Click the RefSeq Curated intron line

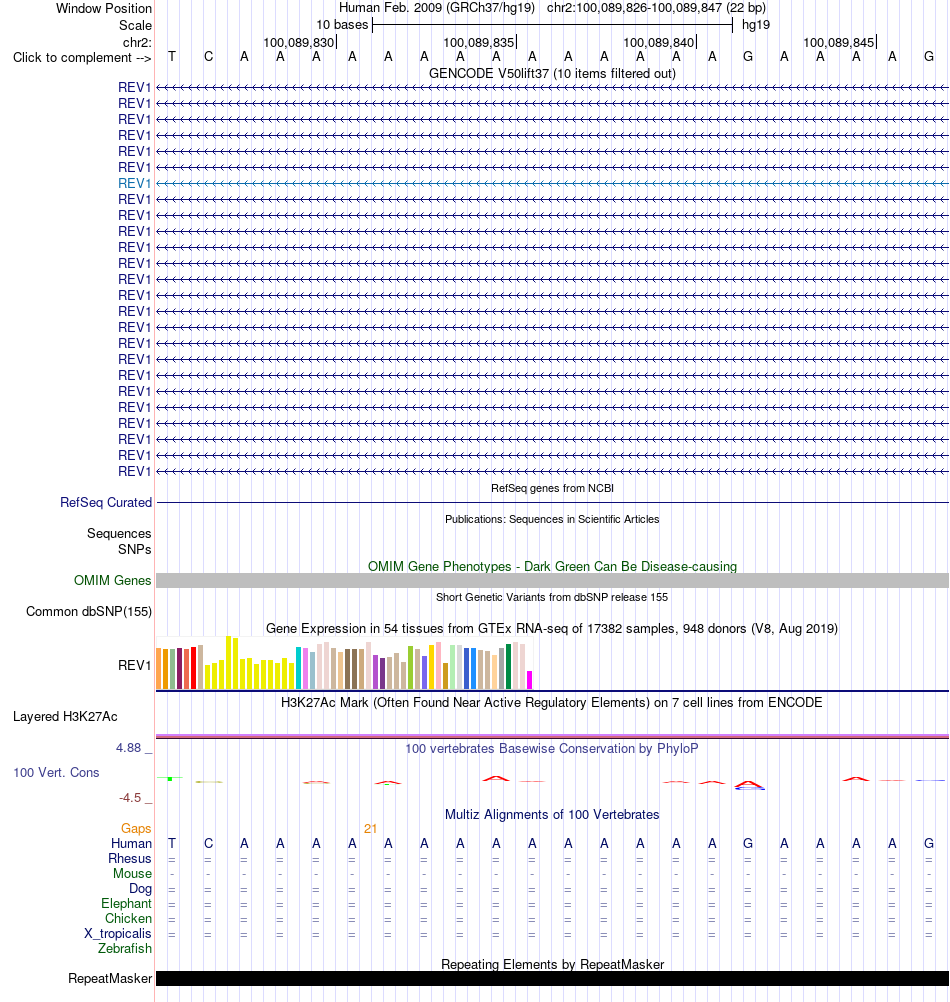pyautogui.click(x=552, y=502)
